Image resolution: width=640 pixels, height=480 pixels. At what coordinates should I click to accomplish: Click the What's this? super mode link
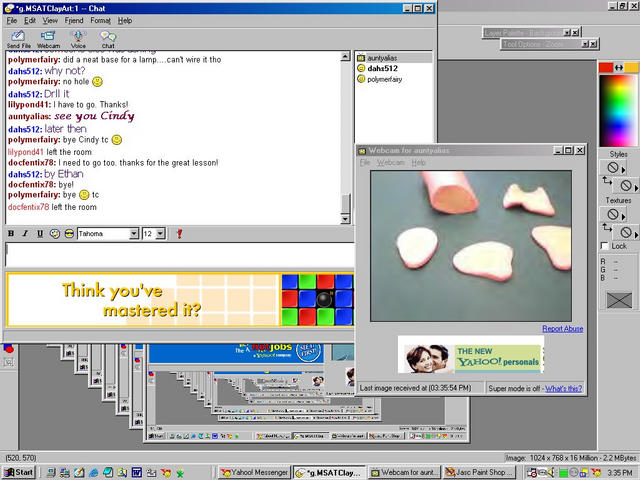click(563, 388)
